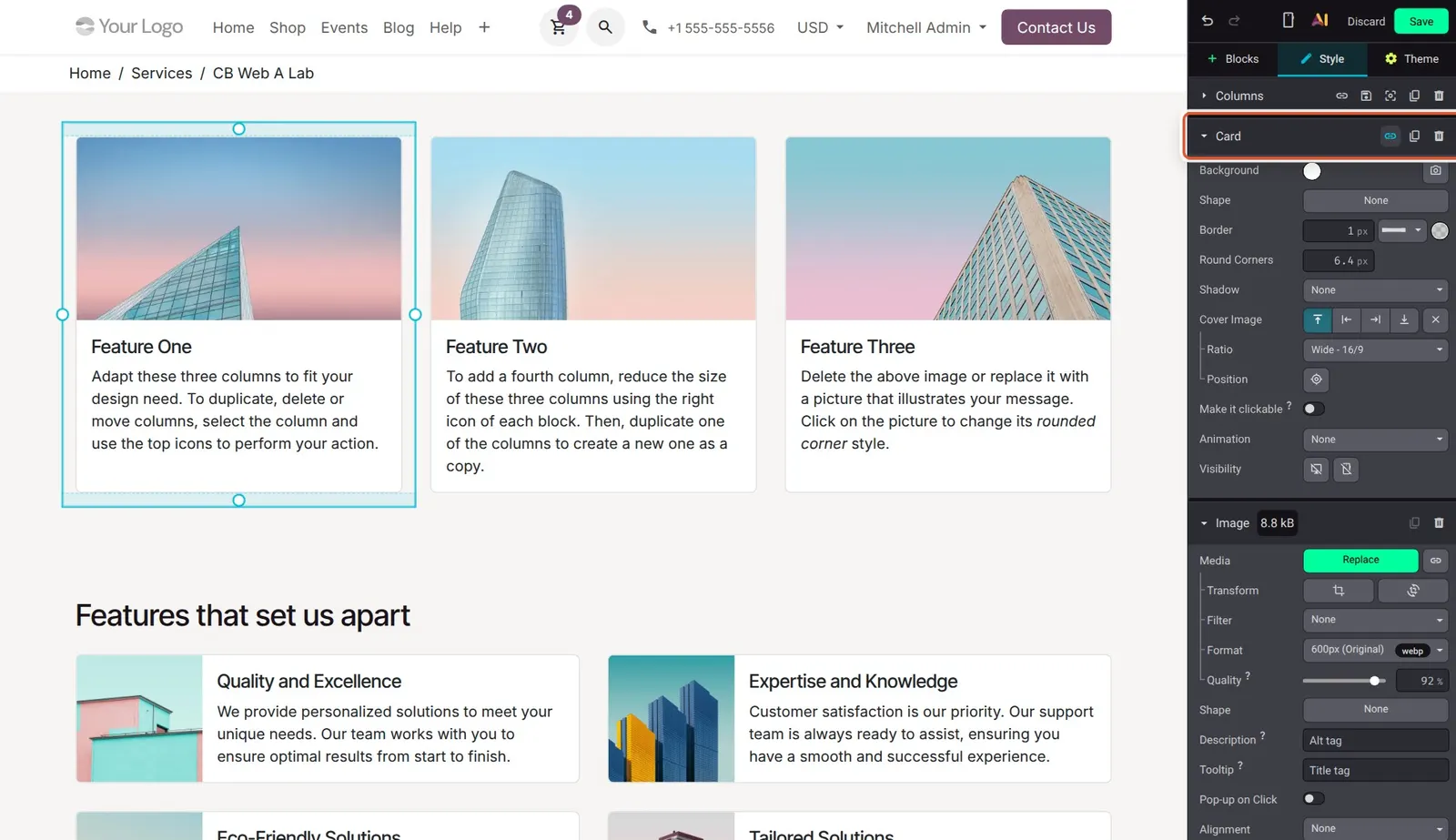The width and height of the screenshot is (1456, 840).
Task: Switch to the Theme tab
Action: pyautogui.click(x=1411, y=59)
